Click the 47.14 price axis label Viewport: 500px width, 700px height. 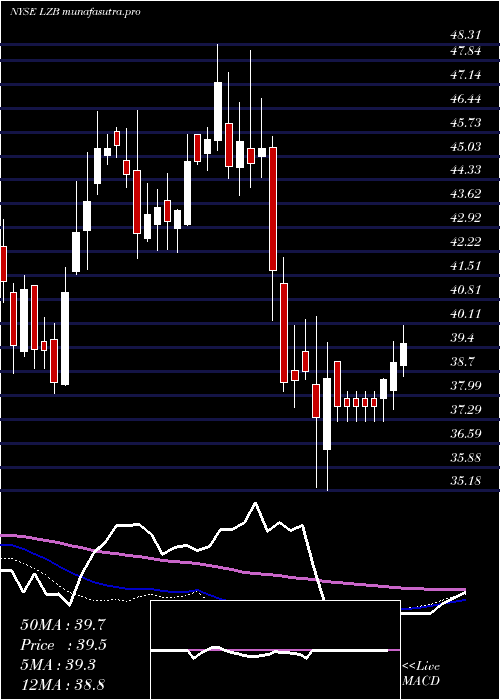pyautogui.click(x=466, y=75)
